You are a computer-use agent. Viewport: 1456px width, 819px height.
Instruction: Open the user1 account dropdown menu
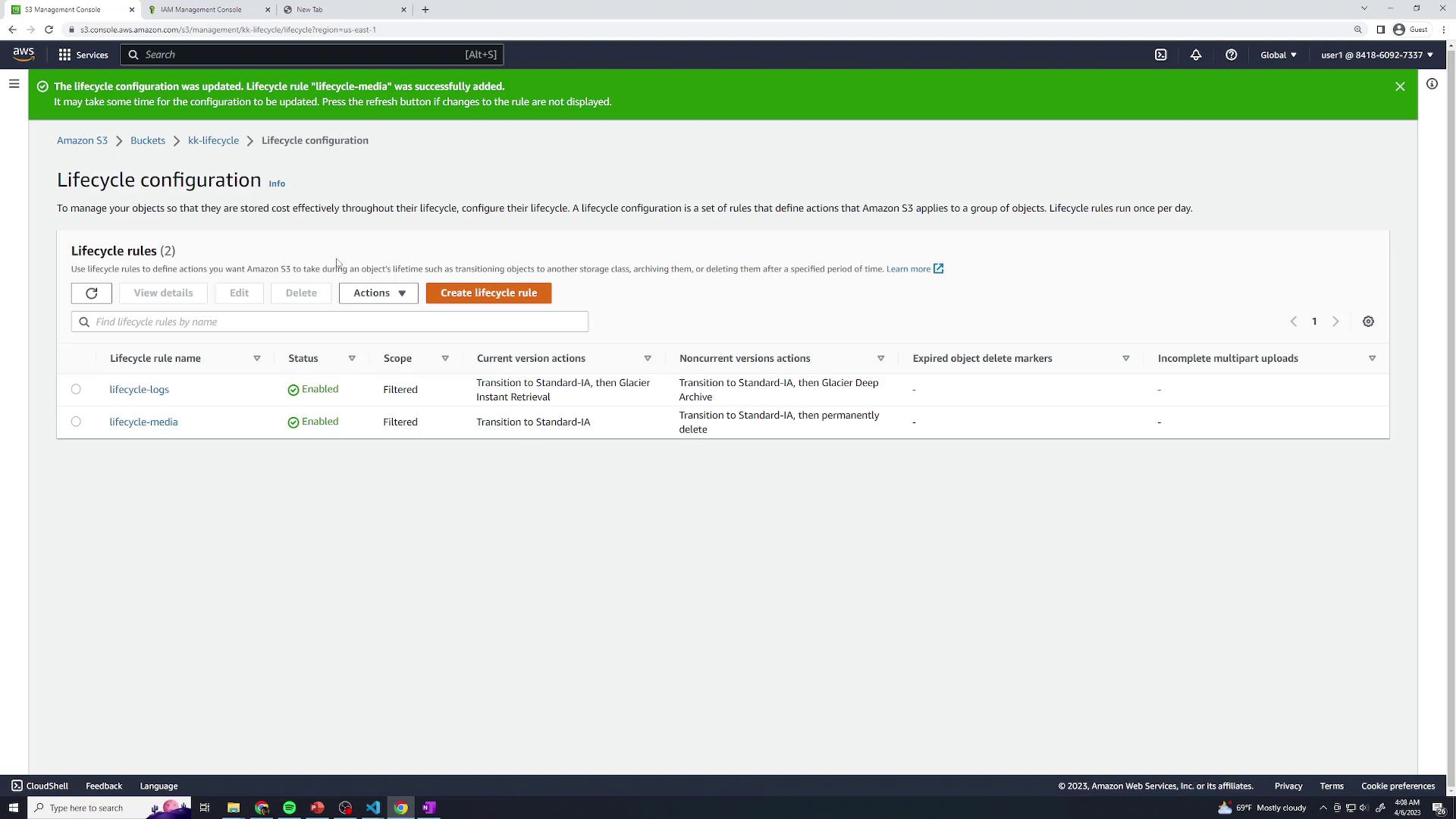click(x=1376, y=55)
